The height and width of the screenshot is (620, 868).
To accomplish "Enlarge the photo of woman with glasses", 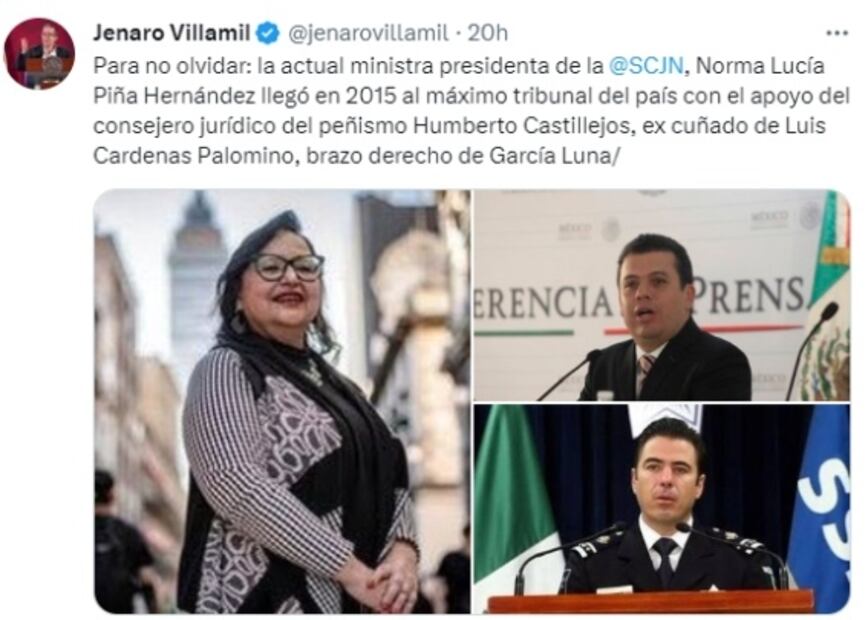I will pyautogui.click(x=282, y=401).
